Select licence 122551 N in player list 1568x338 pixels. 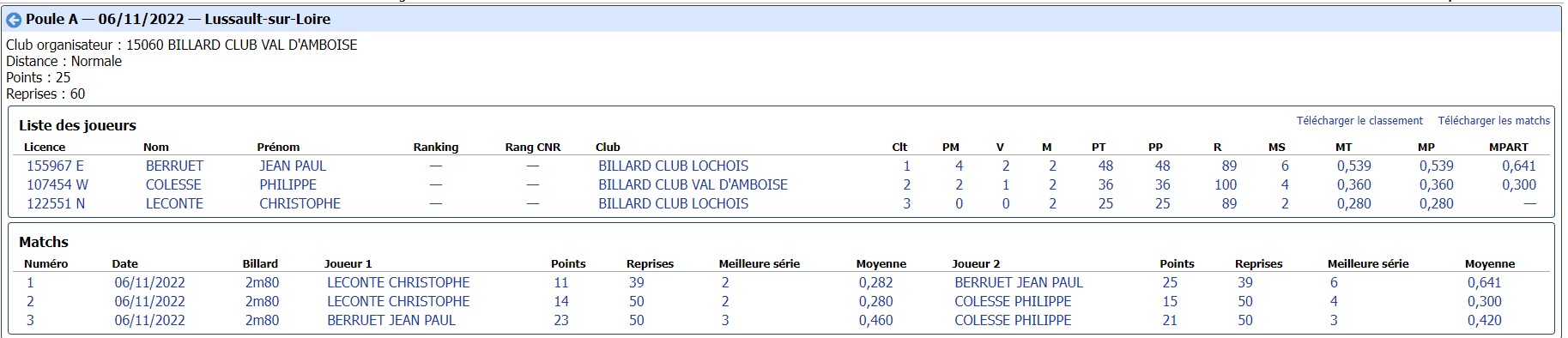tap(56, 203)
